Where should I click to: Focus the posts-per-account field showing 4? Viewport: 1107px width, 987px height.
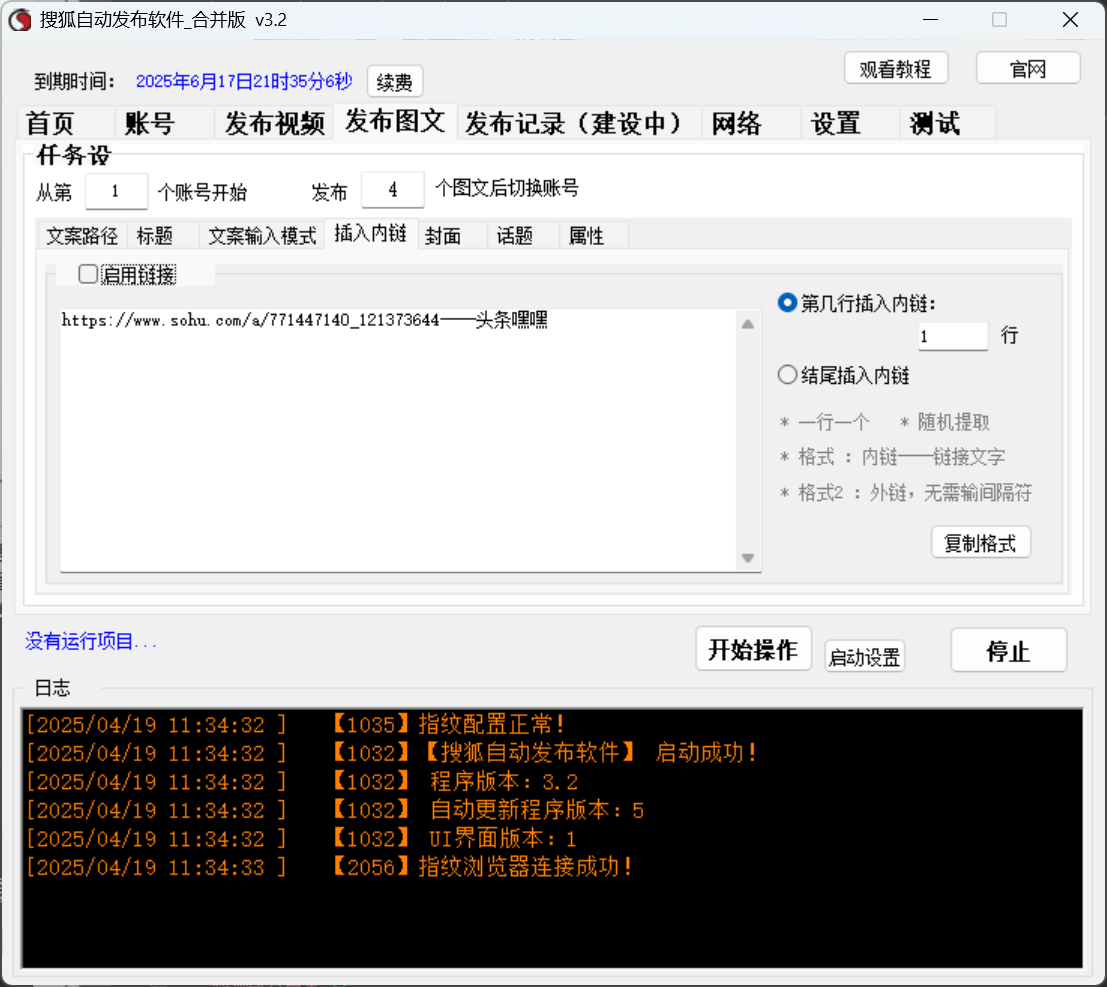coord(393,189)
